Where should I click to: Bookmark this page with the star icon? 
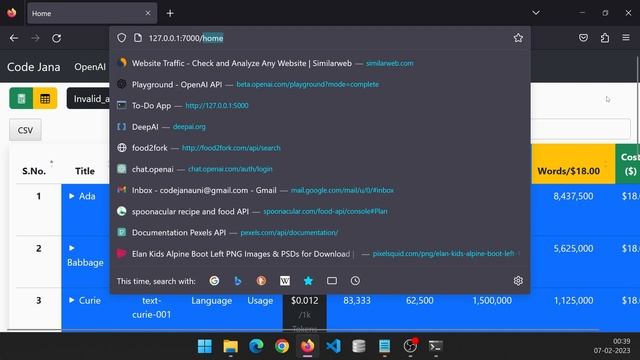[518, 38]
